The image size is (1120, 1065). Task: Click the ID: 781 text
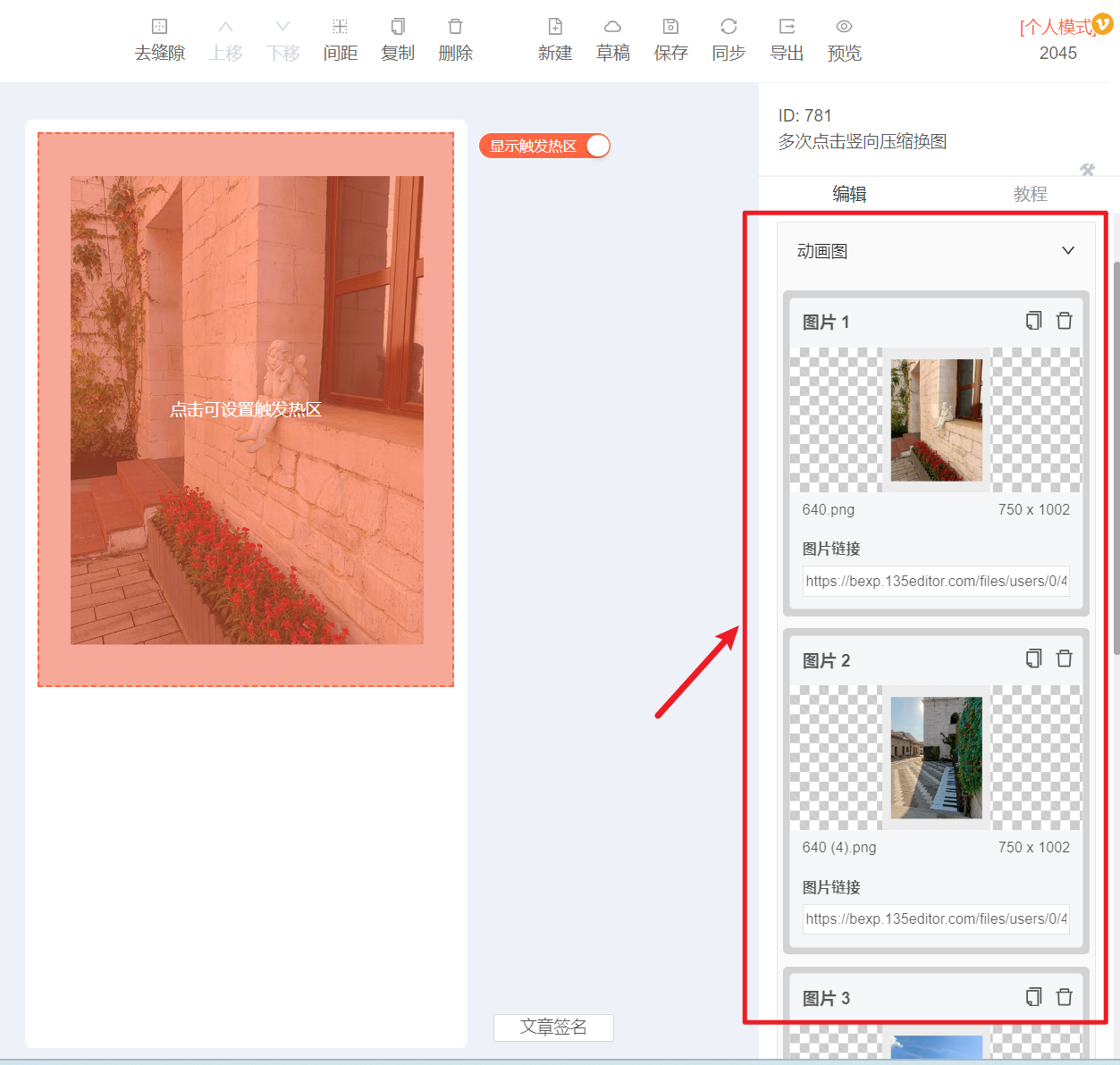[804, 115]
